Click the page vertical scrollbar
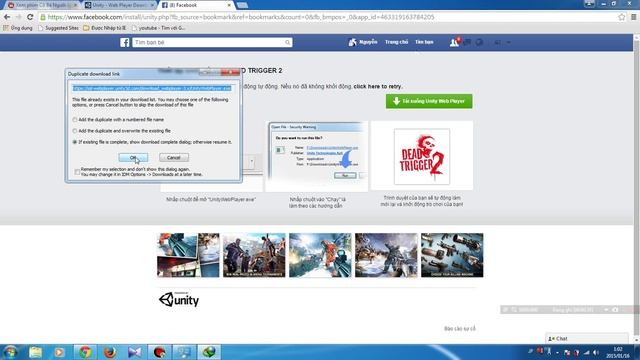 pyautogui.click(x=636, y=189)
